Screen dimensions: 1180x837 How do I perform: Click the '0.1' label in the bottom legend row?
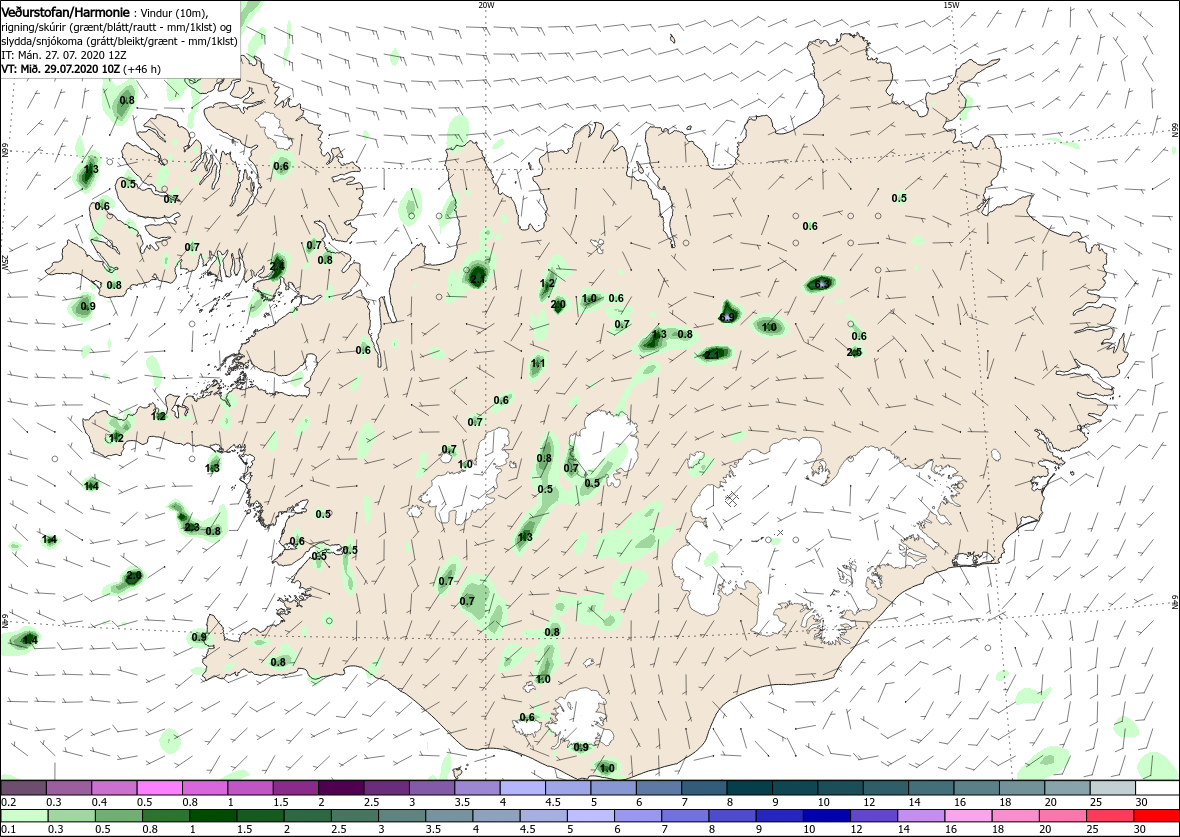(x=9, y=829)
